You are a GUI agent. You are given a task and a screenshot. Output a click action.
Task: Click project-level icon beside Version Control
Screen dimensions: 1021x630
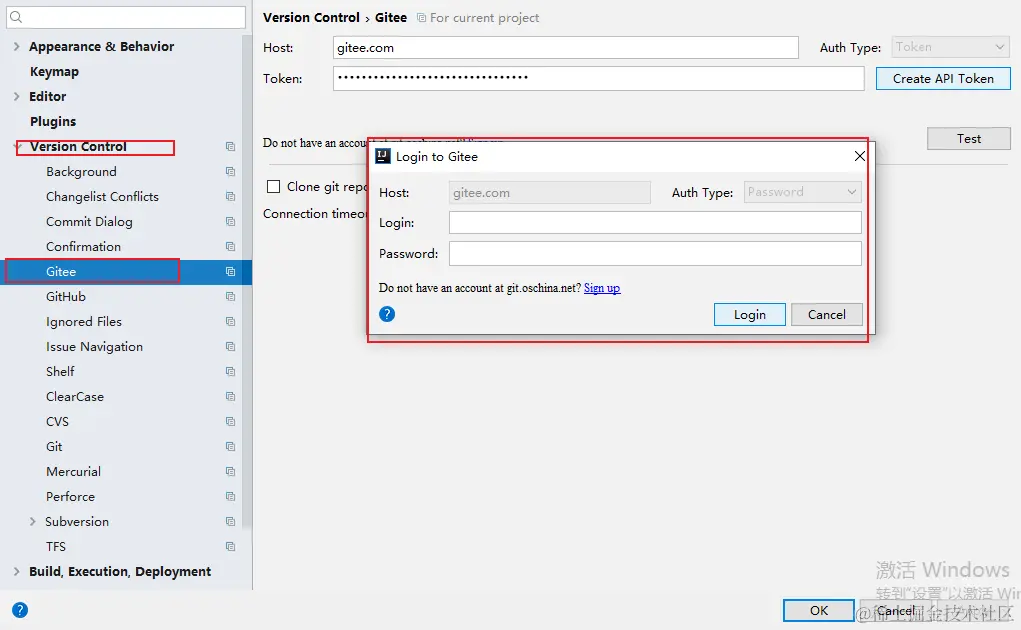230,146
